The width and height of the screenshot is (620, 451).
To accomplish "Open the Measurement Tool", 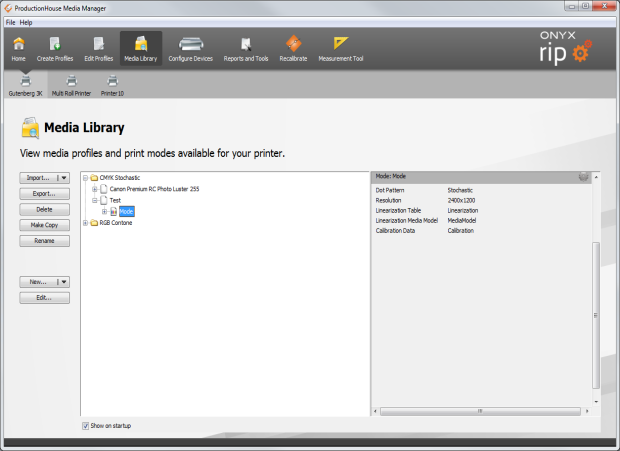I will click(x=341, y=49).
